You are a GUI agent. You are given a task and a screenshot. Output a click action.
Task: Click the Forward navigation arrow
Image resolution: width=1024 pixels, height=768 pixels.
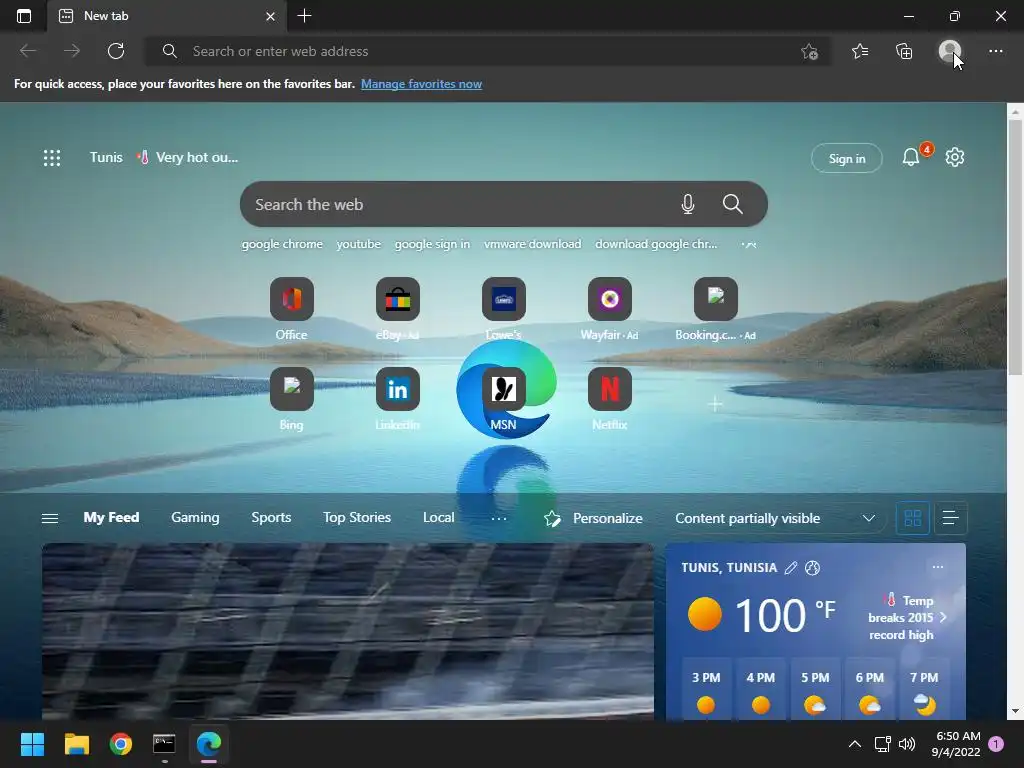72,51
